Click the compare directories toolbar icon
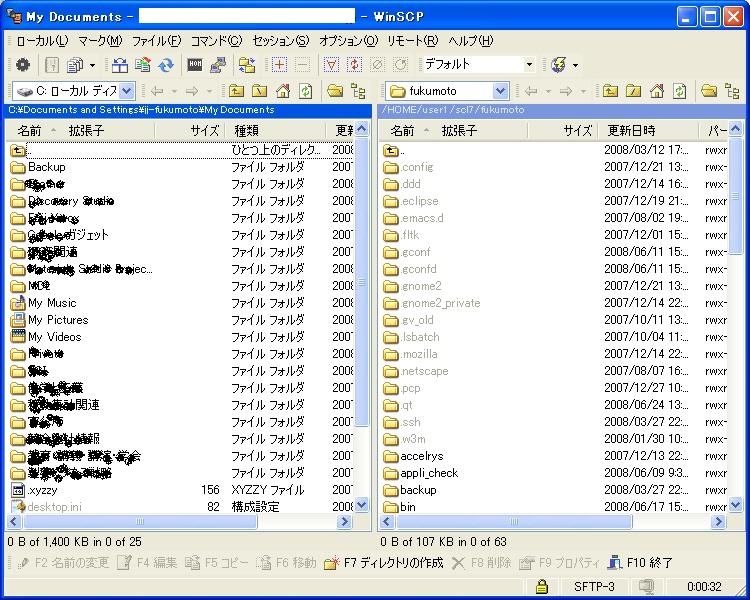Viewport: 750px width, 600px height. [x=120, y=65]
